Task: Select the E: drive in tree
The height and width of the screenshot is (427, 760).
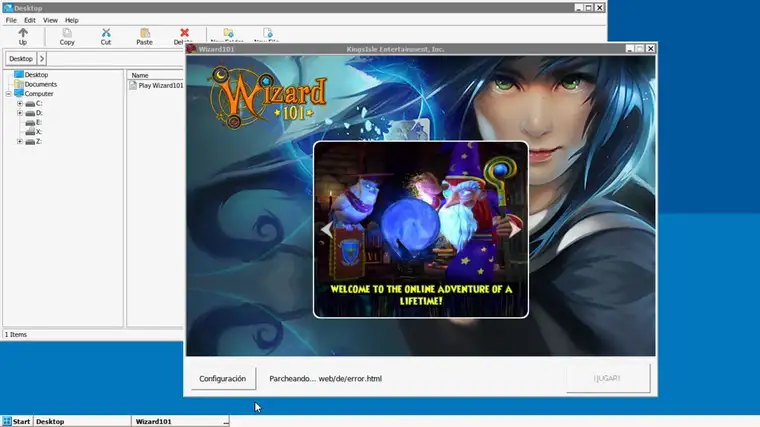Action: tap(39, 122)
